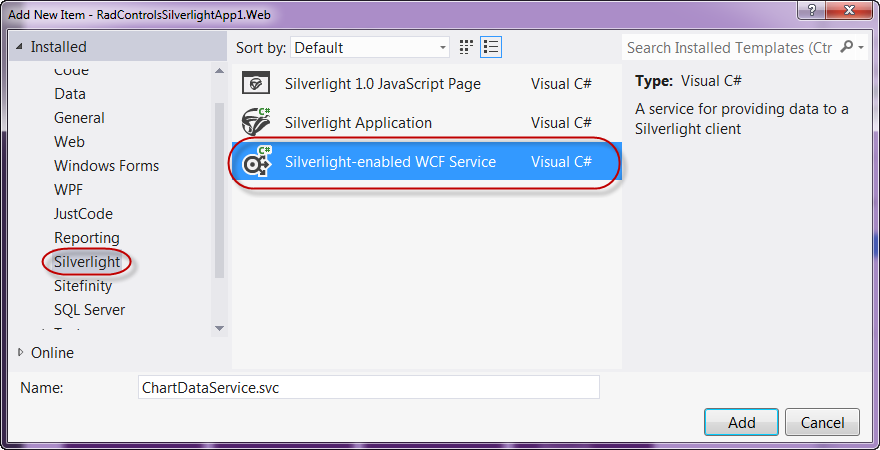Screen dimensions: 880x450
Task: Select the Reporting category
Action: click(x=87, y=238)
